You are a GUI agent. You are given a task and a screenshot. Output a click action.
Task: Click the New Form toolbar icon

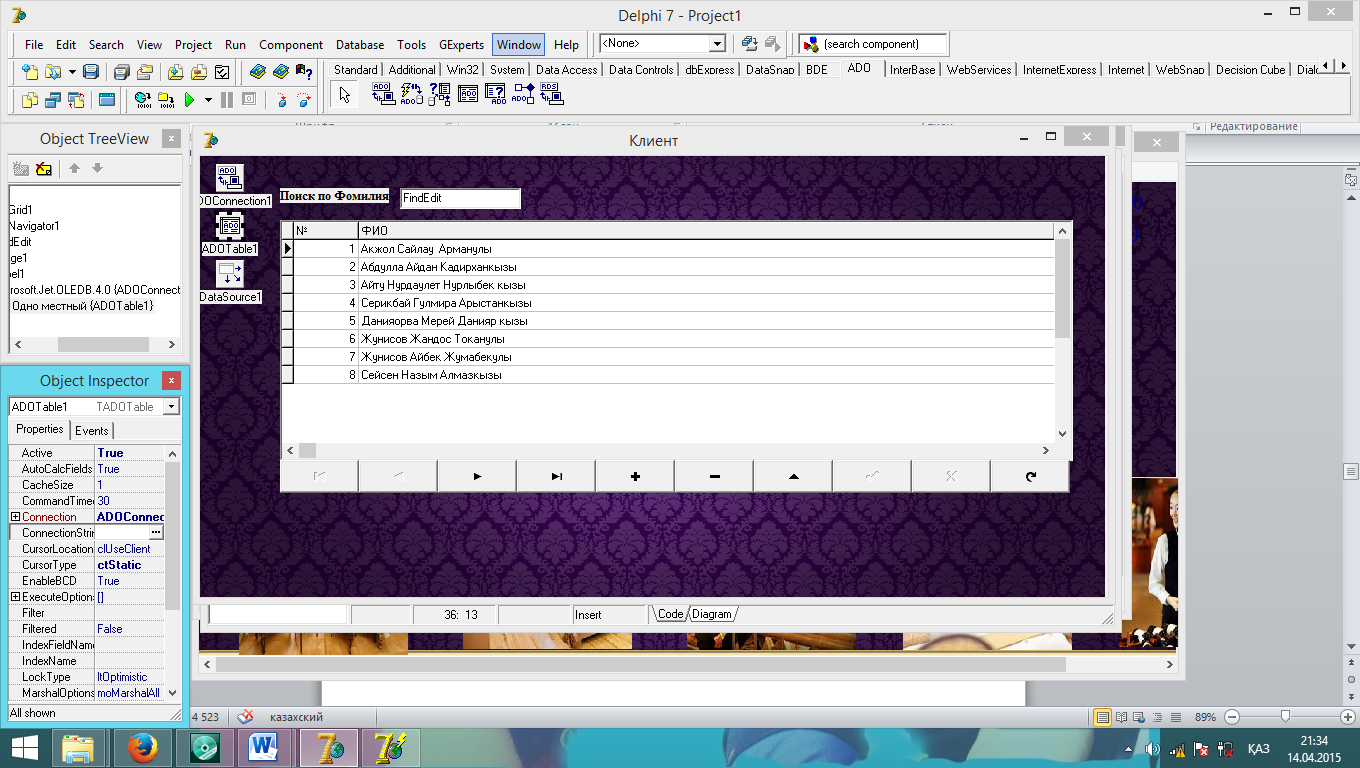point(106,99)
